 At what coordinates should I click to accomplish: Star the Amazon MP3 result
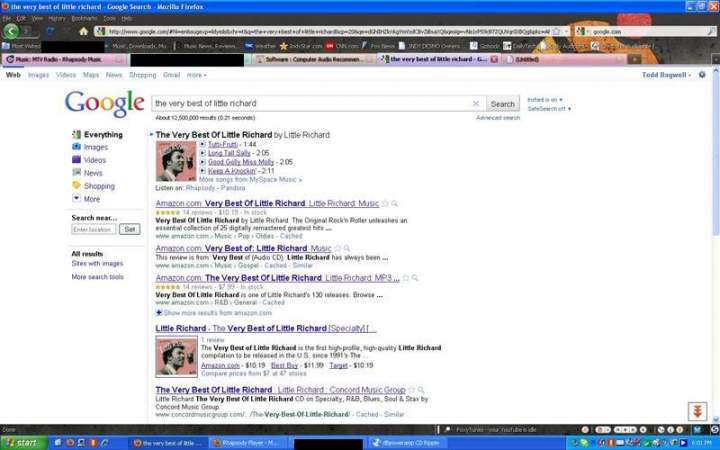(x=406, y=278)
